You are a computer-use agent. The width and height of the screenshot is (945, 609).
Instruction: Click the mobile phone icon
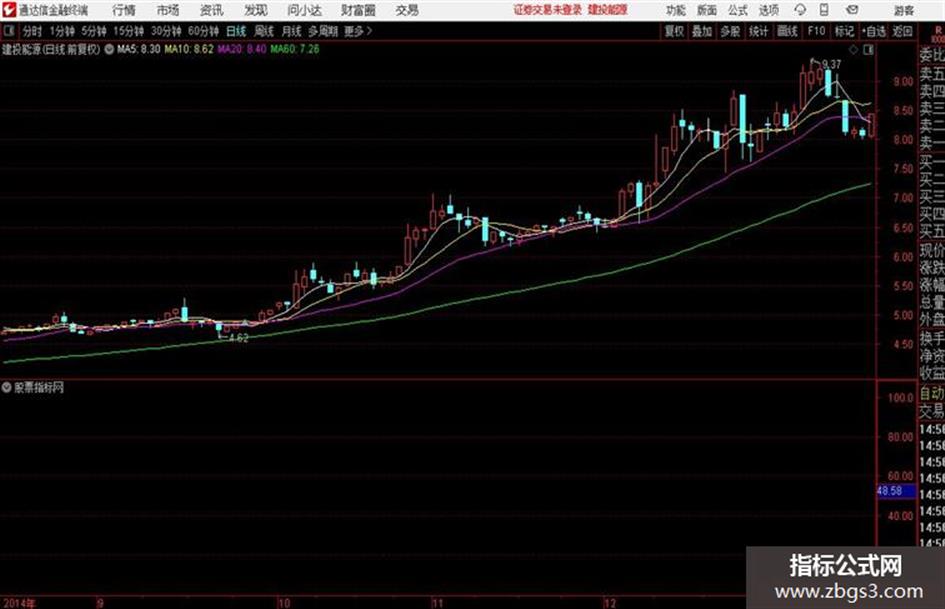[824, 10]
